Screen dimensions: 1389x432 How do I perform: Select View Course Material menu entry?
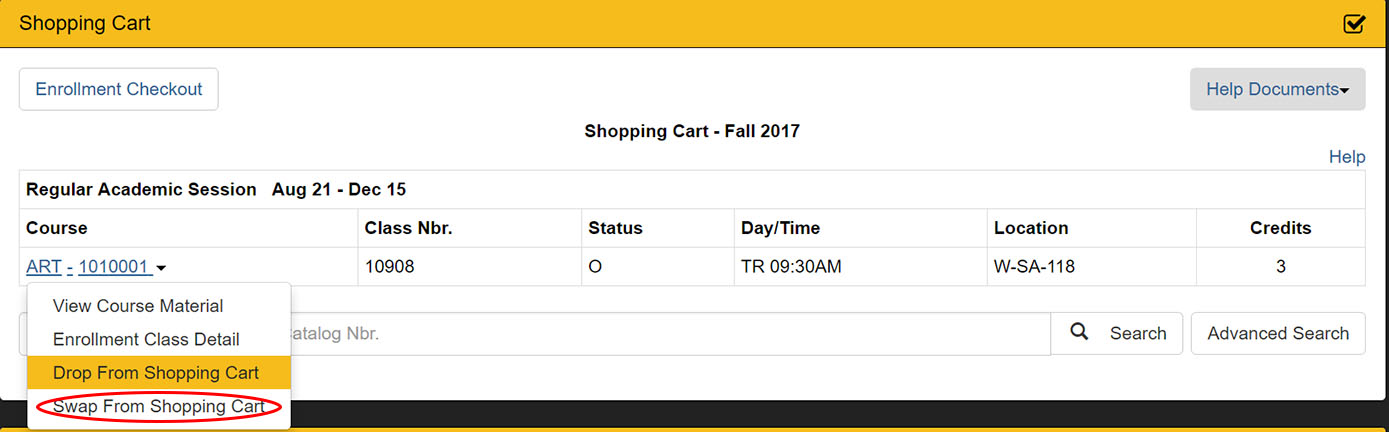tap(138, 306)
